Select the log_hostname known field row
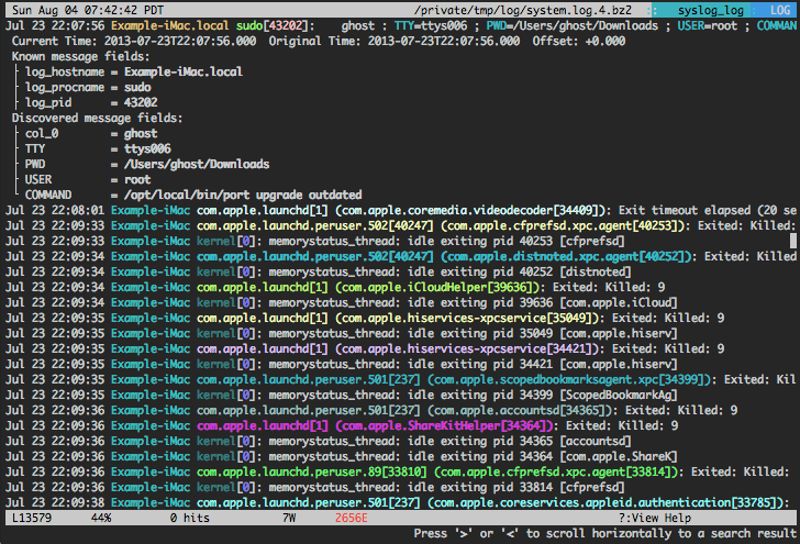The image size is (800, 544). click(x=133, y=72)
